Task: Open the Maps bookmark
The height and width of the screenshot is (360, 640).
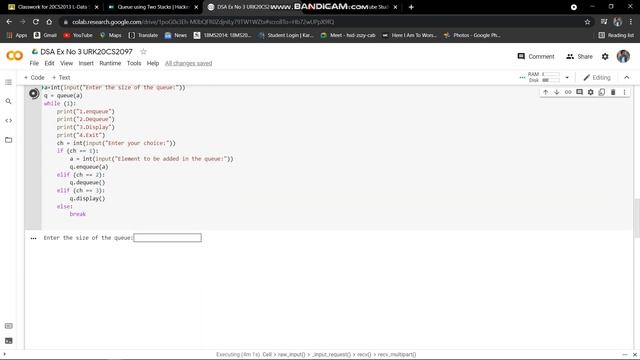Action: pos(111,35)
